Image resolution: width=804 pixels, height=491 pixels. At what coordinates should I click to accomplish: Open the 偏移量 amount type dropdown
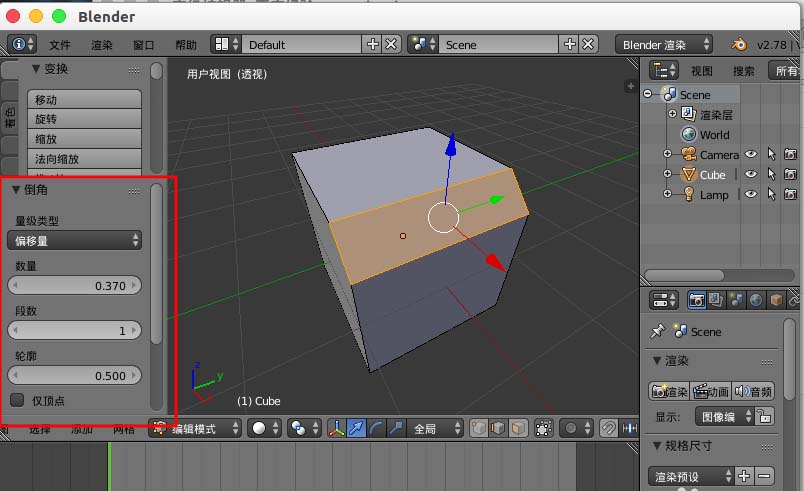(74, 240)
